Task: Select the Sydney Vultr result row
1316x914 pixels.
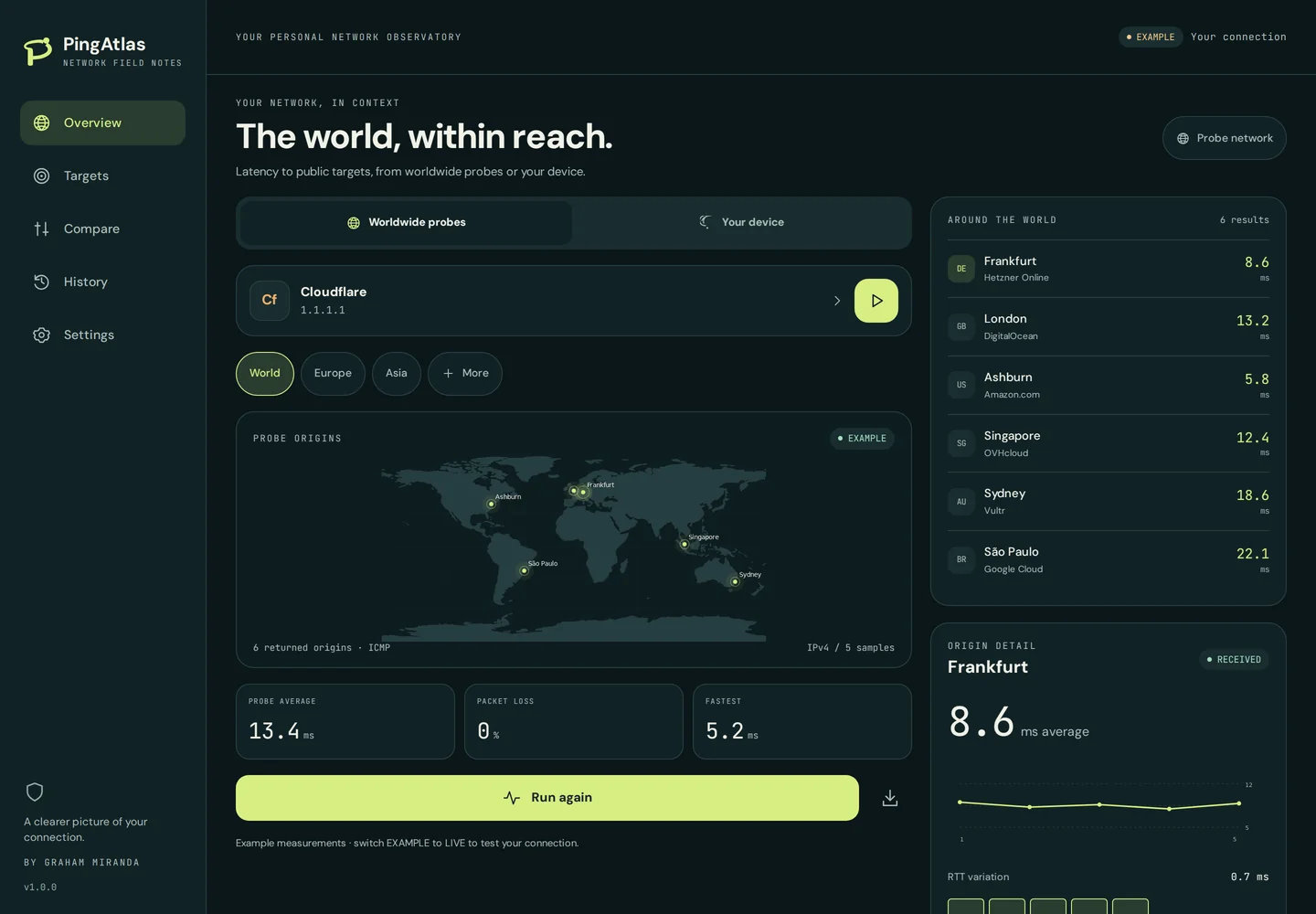Action: coord(1109,501)
